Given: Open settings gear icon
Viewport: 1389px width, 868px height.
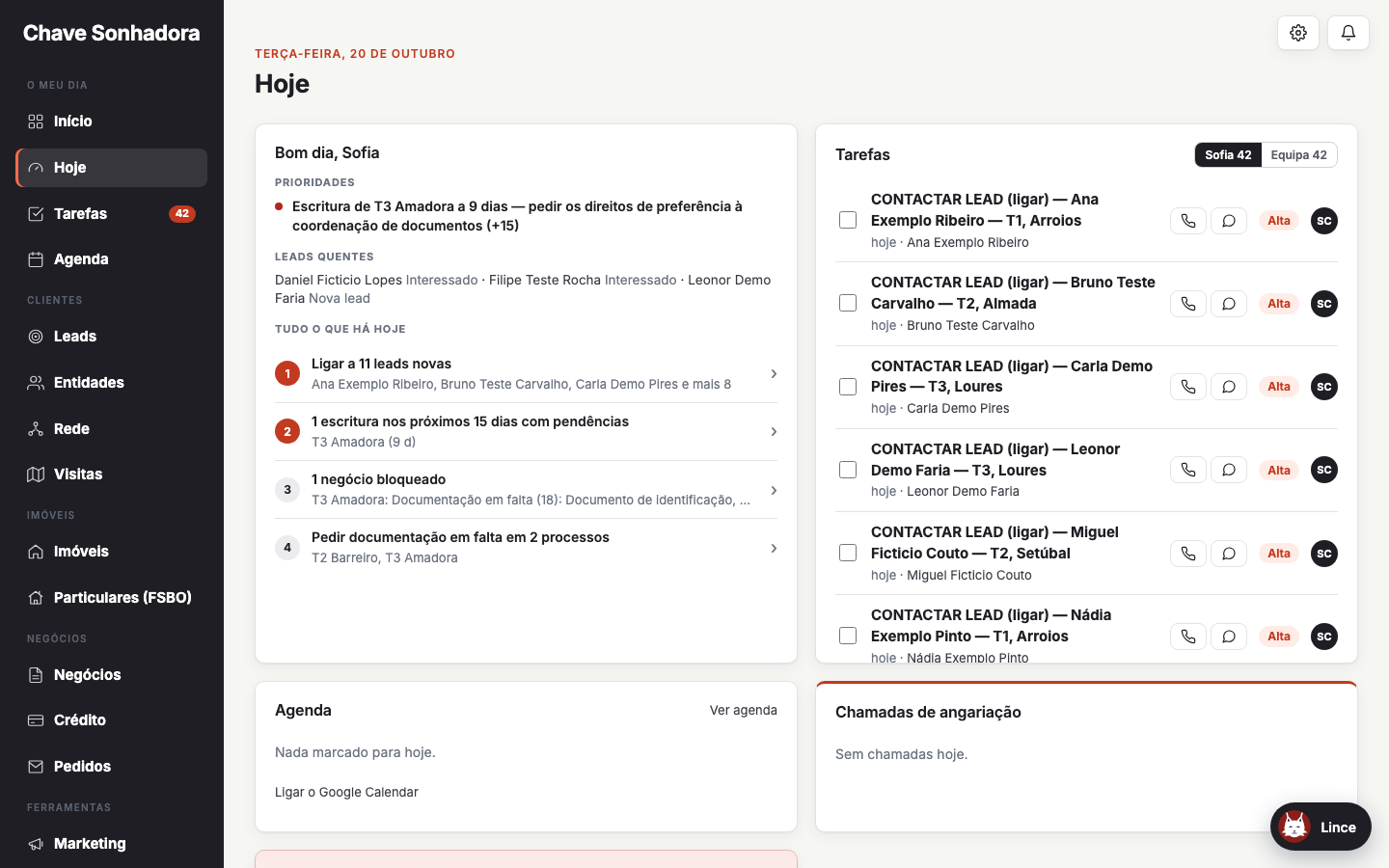Looking at the screenshot, I should pos(1298,33).
